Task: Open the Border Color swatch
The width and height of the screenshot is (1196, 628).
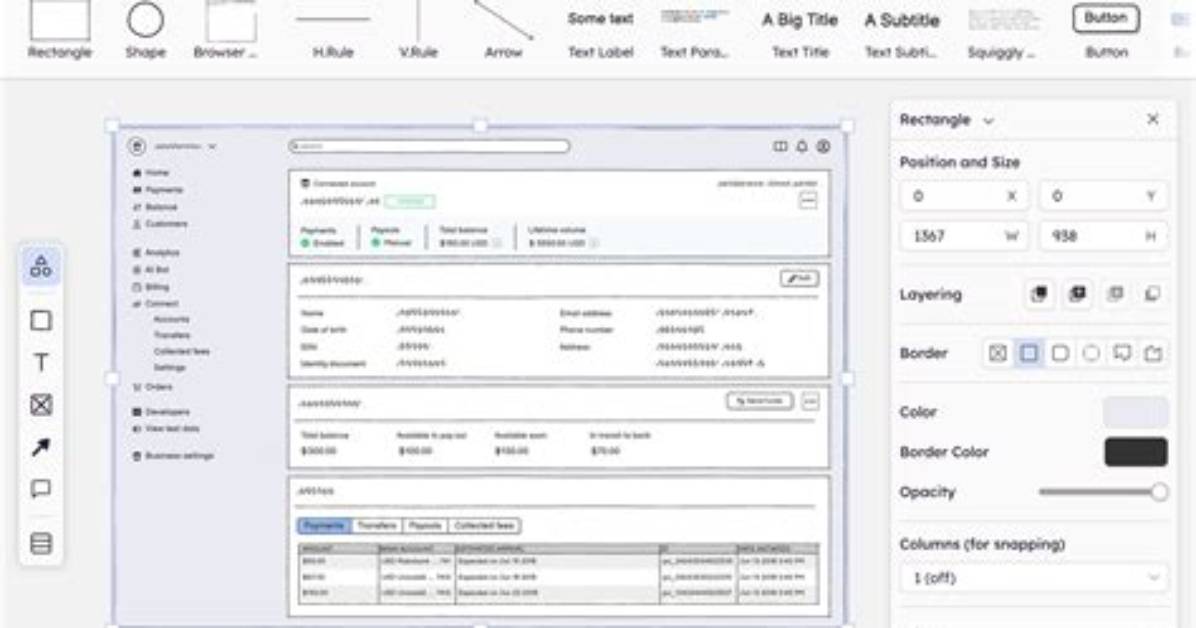Action: (x=1136, y=452)
